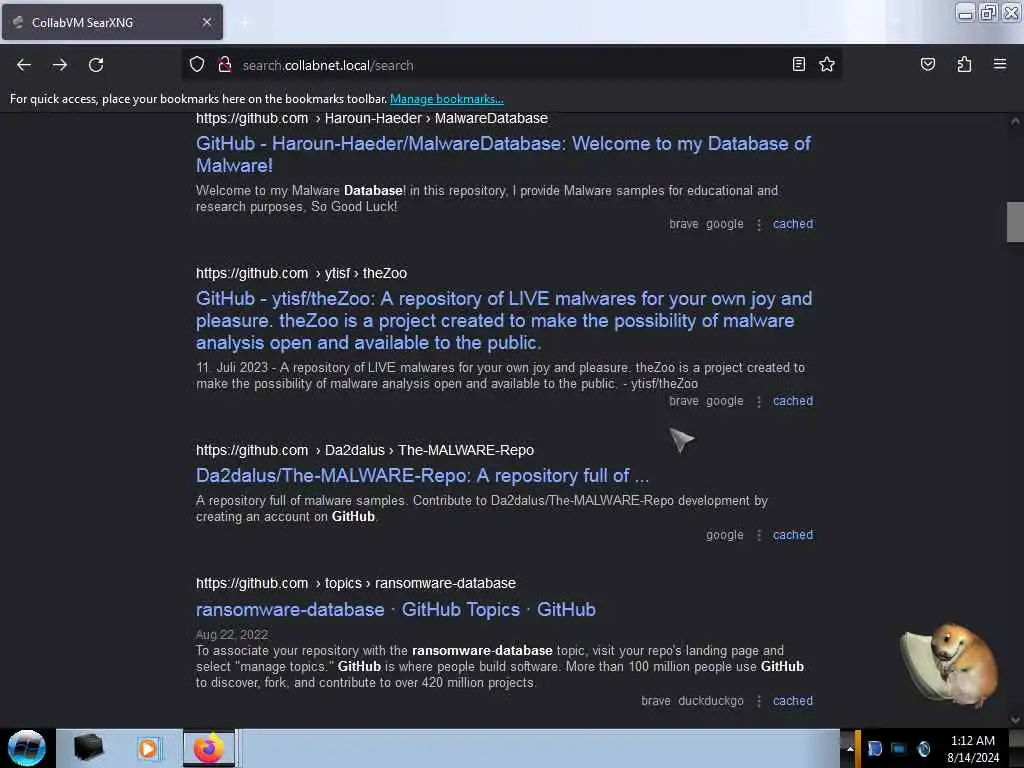Viewport: 1024px width, 768px height.
Task: Expand options dots for ransomware-database result
Action: pos(758,701)
